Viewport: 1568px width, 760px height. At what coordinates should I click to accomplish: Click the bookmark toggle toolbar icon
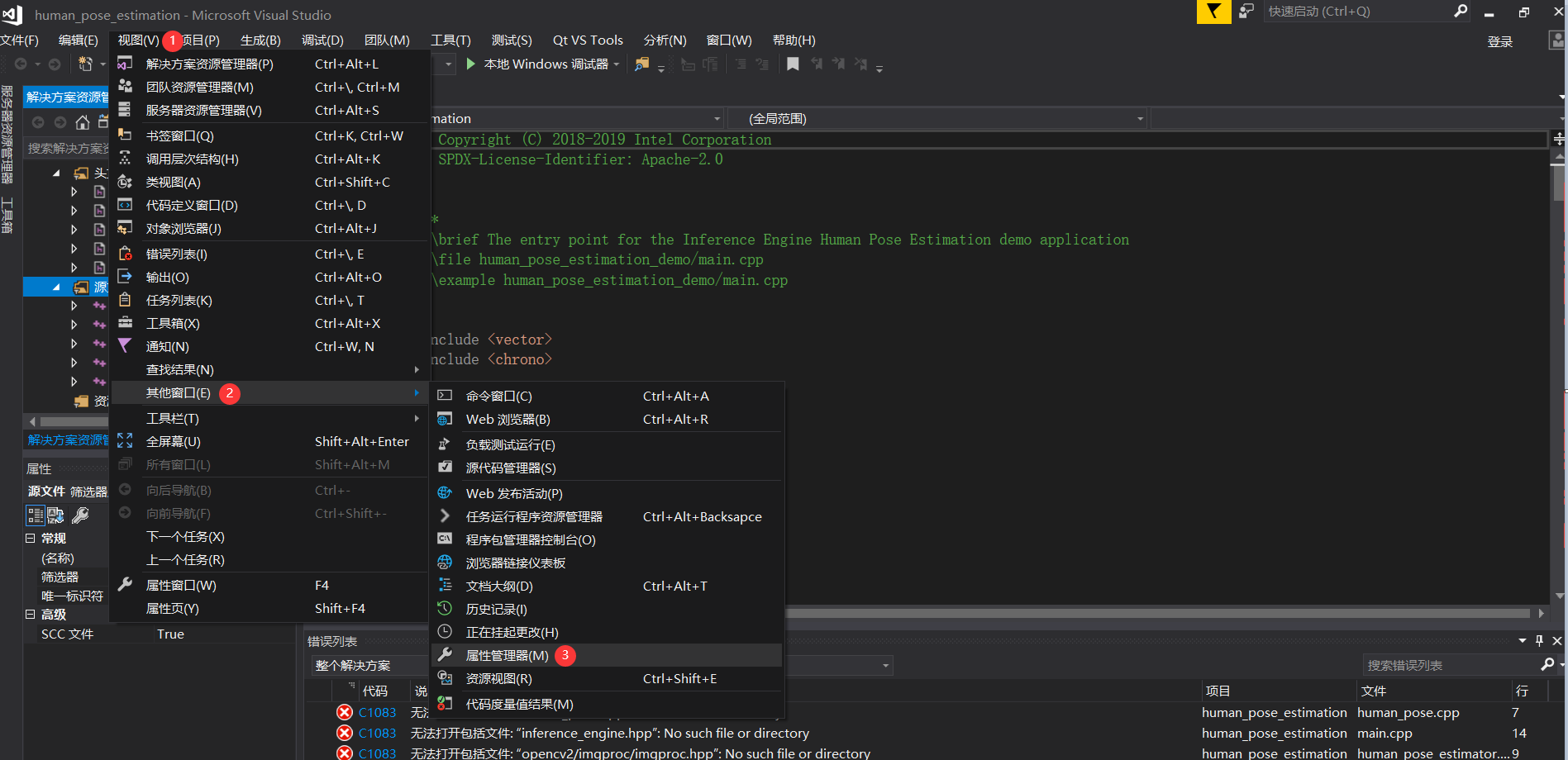(793, 64)
